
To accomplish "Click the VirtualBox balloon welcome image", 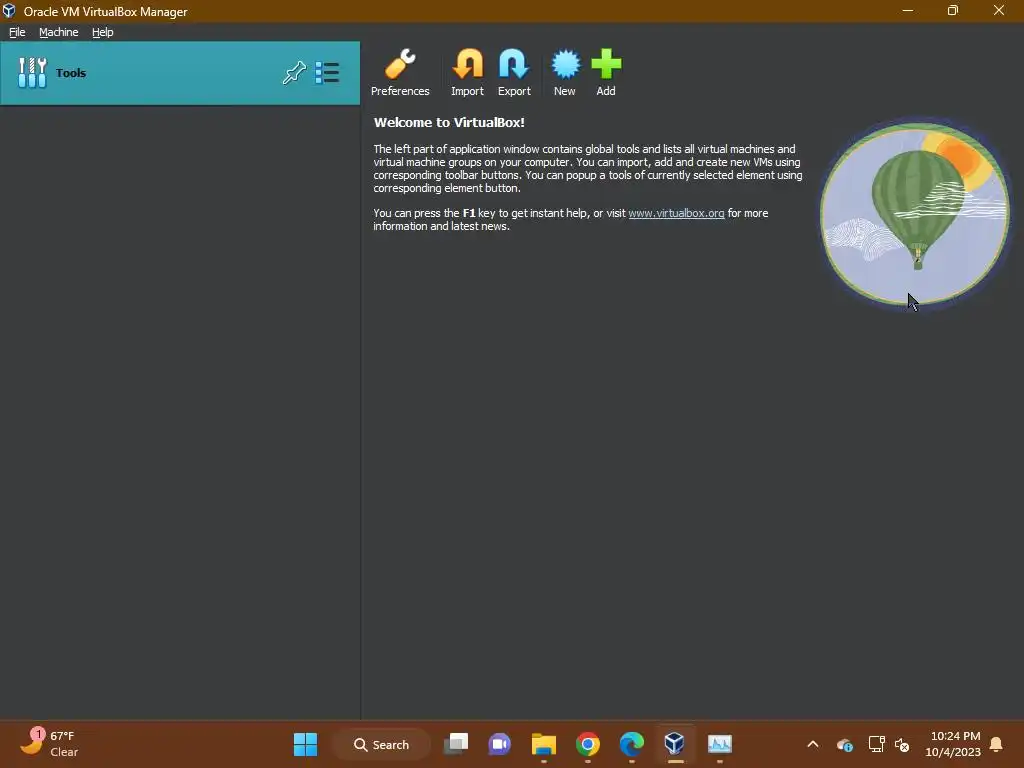I will point(914,214).
